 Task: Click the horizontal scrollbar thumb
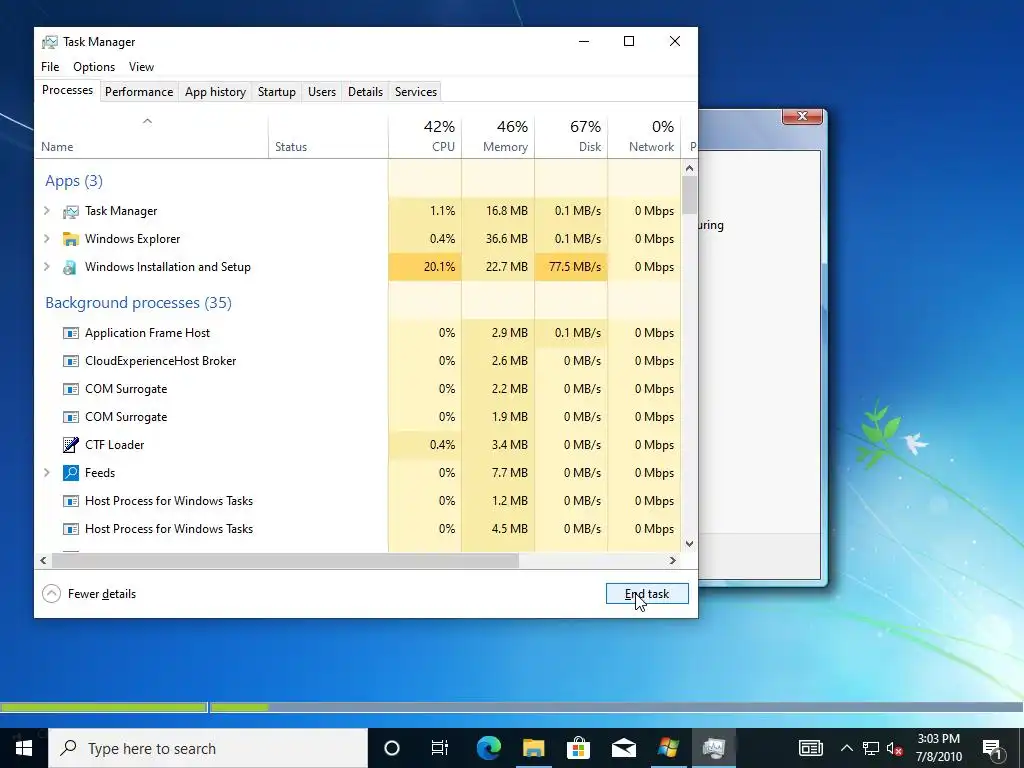(285, 560)
